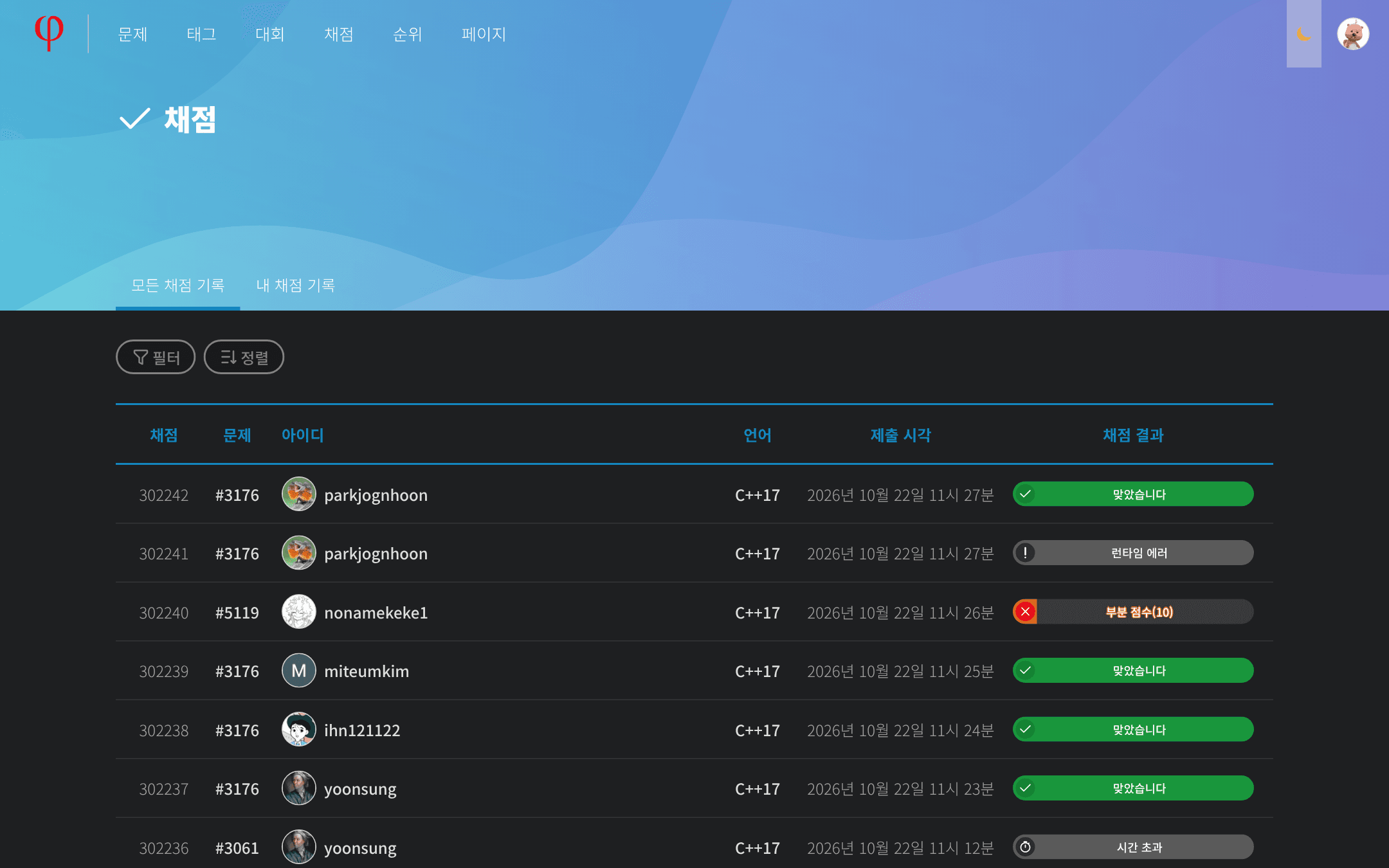Click parkjognhoon avatar in row 302242
The height and width of the screenshot is (868, 1389).
299,494
